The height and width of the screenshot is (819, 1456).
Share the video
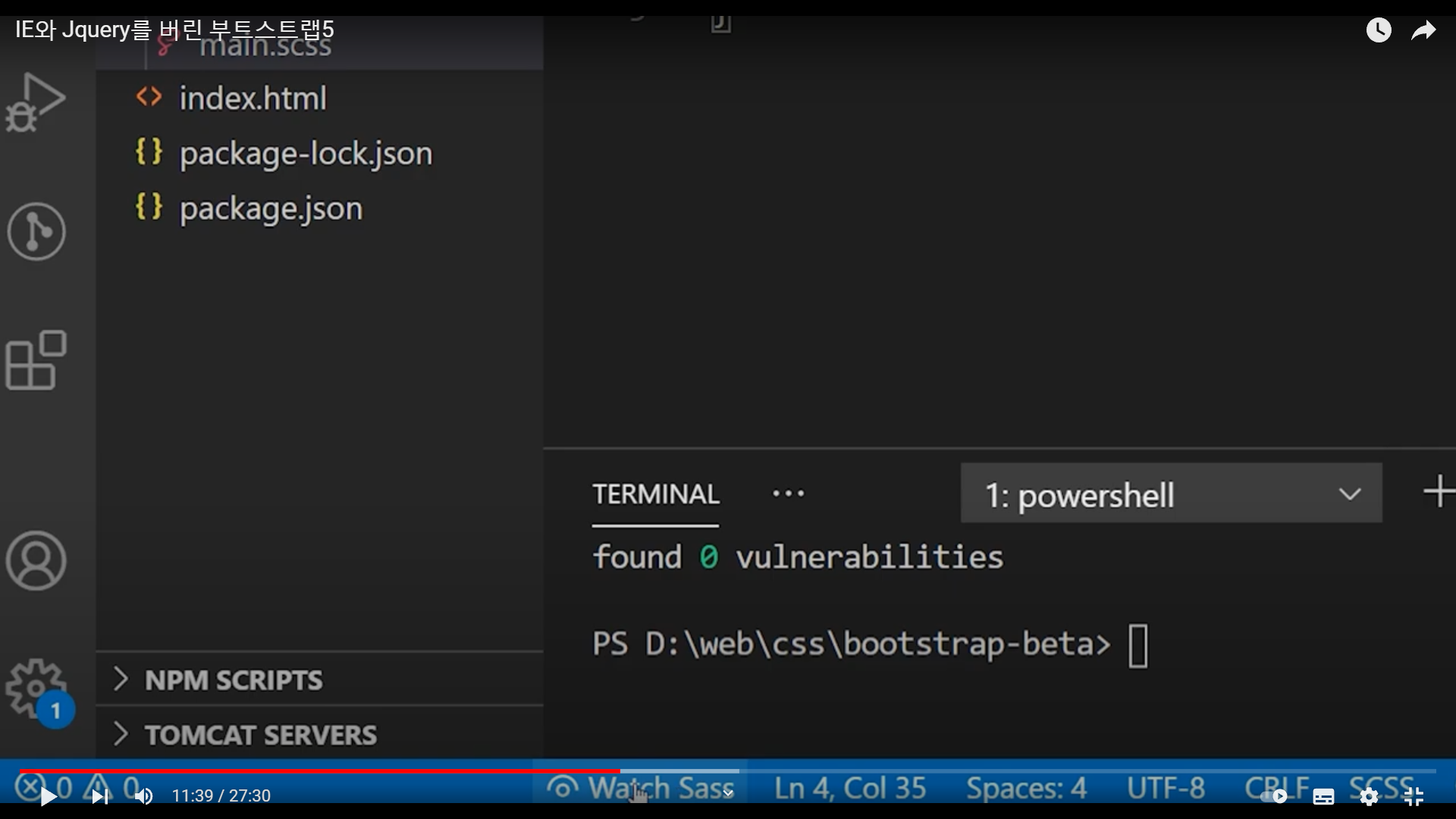point(1423,30)
